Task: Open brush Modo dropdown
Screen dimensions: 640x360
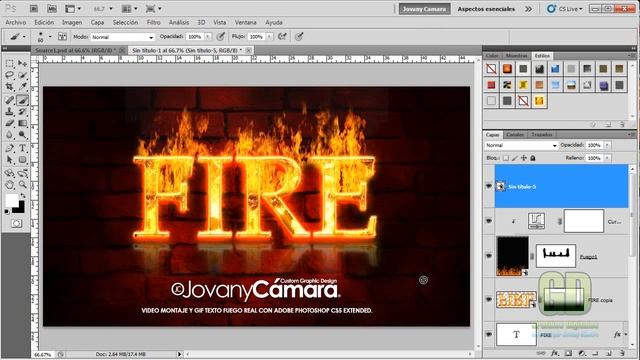Action: pos(122,37)
